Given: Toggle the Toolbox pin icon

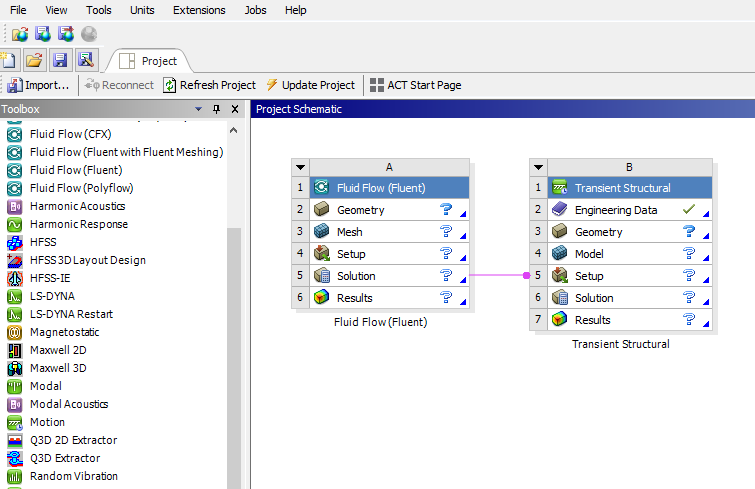Looking at the screenshot, I should click(217, 109).
